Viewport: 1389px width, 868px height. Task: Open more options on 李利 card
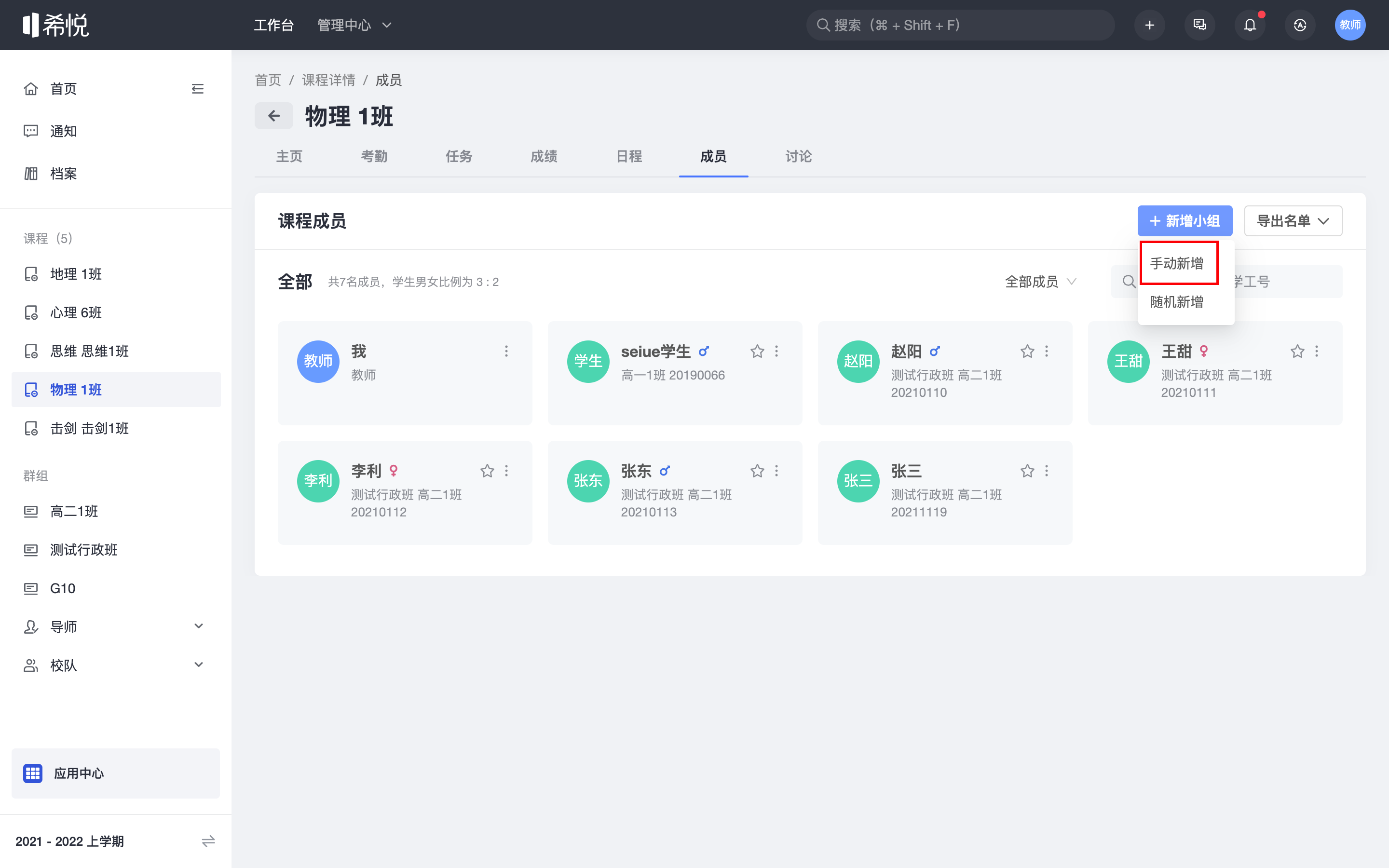[x=506, y=471]
